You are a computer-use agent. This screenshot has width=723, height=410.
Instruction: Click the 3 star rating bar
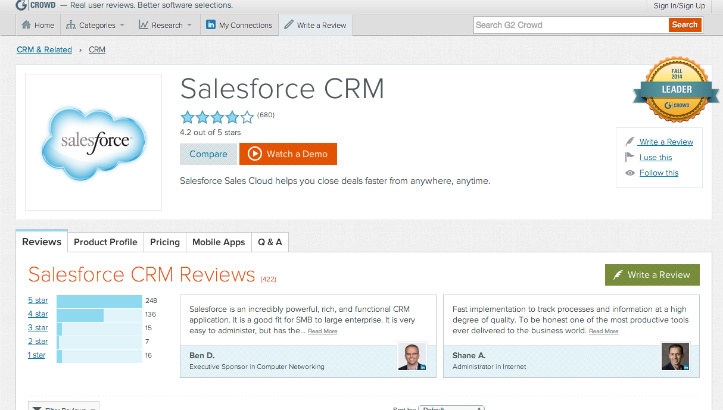pos(99,329)
